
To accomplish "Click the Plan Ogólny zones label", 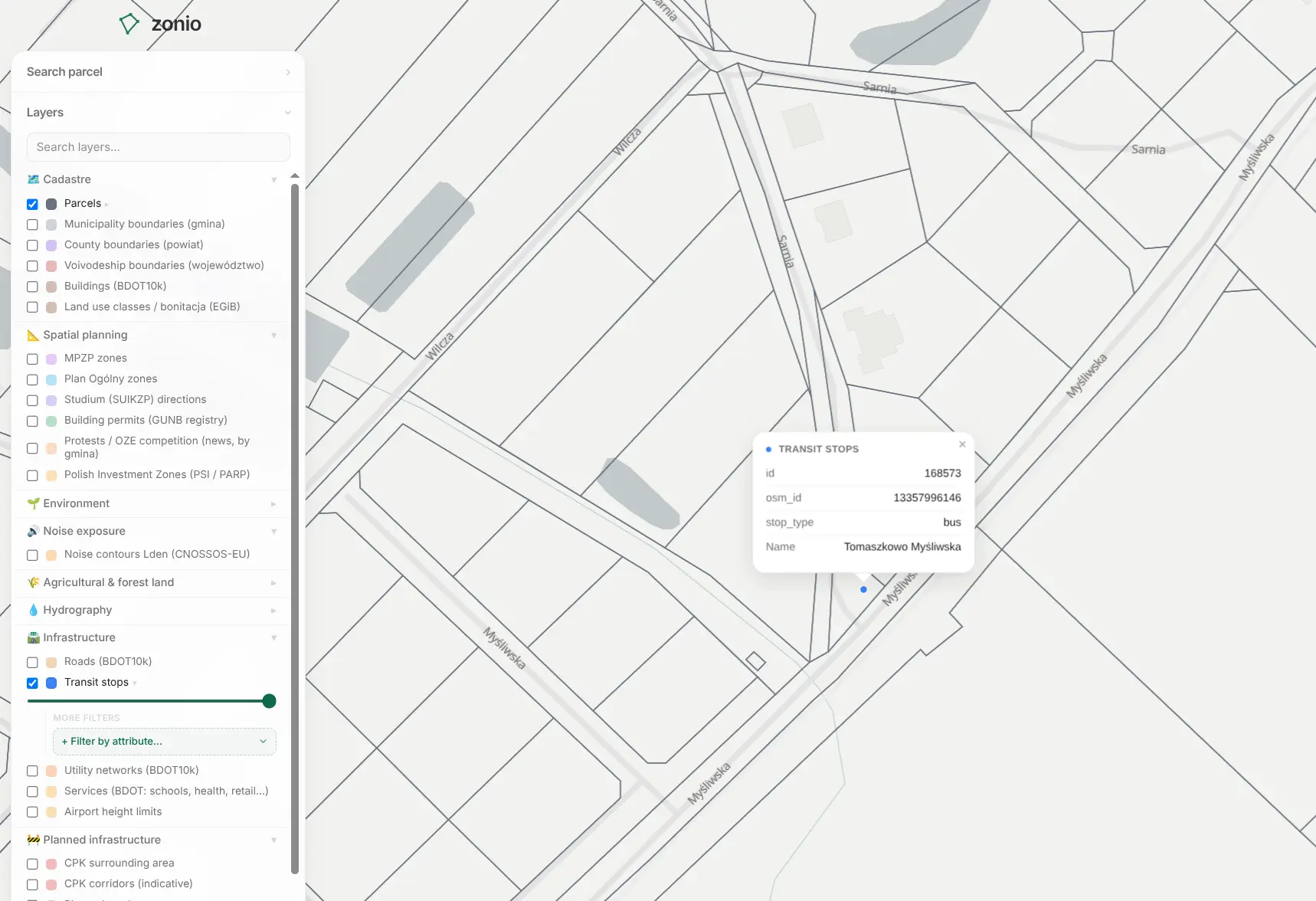I will (110, 378).
